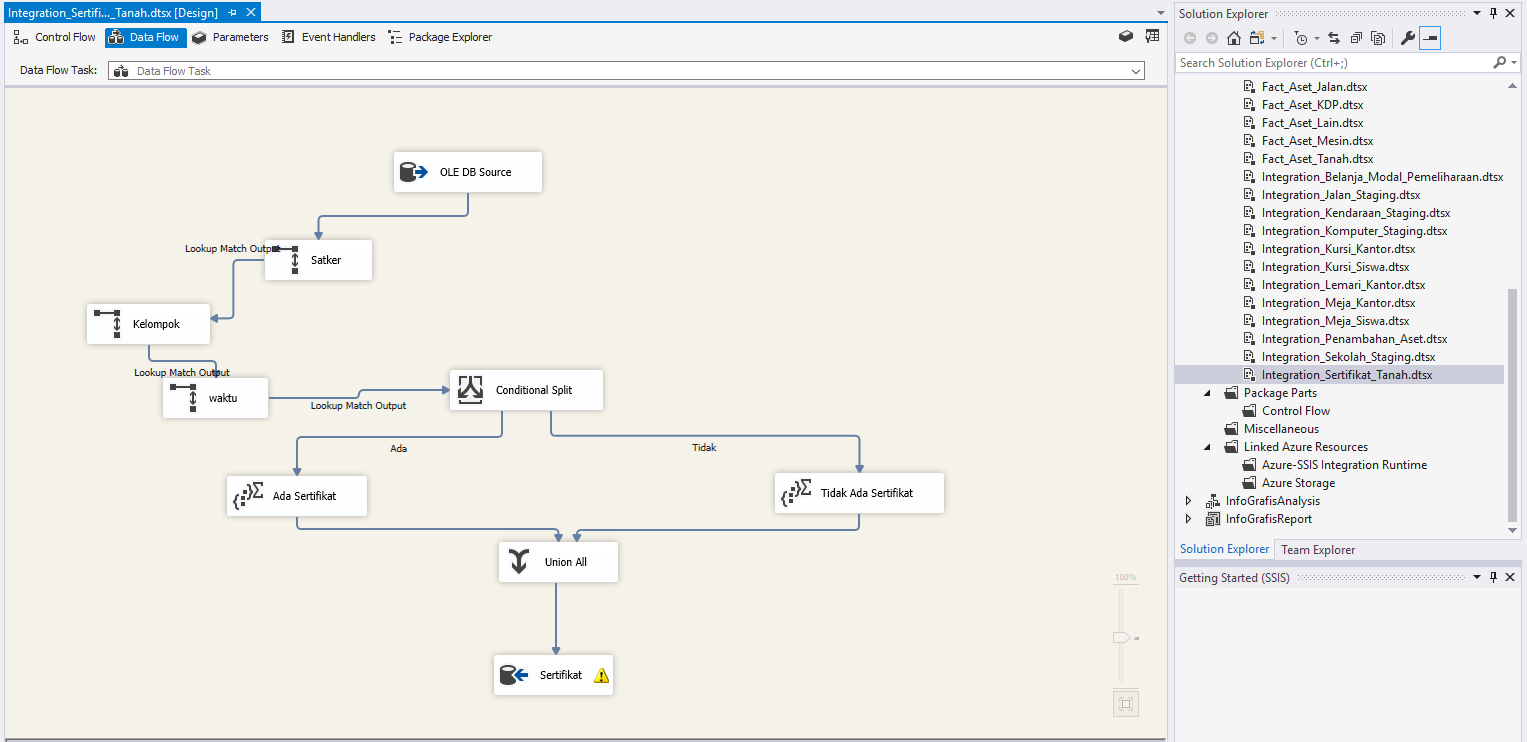Switch to the Package Explorer tab
The width and height of the screenshot is (1527, 742).
[440, 37]
